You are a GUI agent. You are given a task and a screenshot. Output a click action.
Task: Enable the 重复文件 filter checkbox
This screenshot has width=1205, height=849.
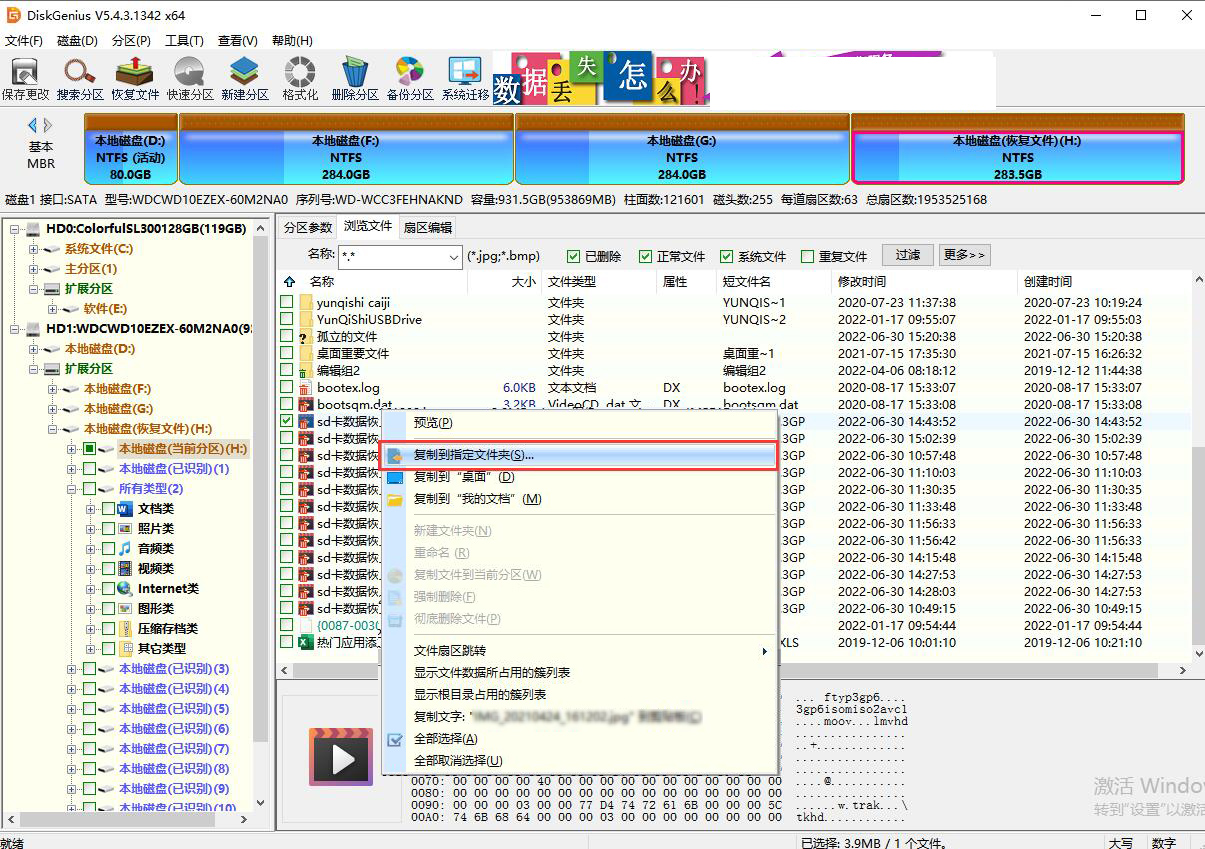[x=808, y=256]
